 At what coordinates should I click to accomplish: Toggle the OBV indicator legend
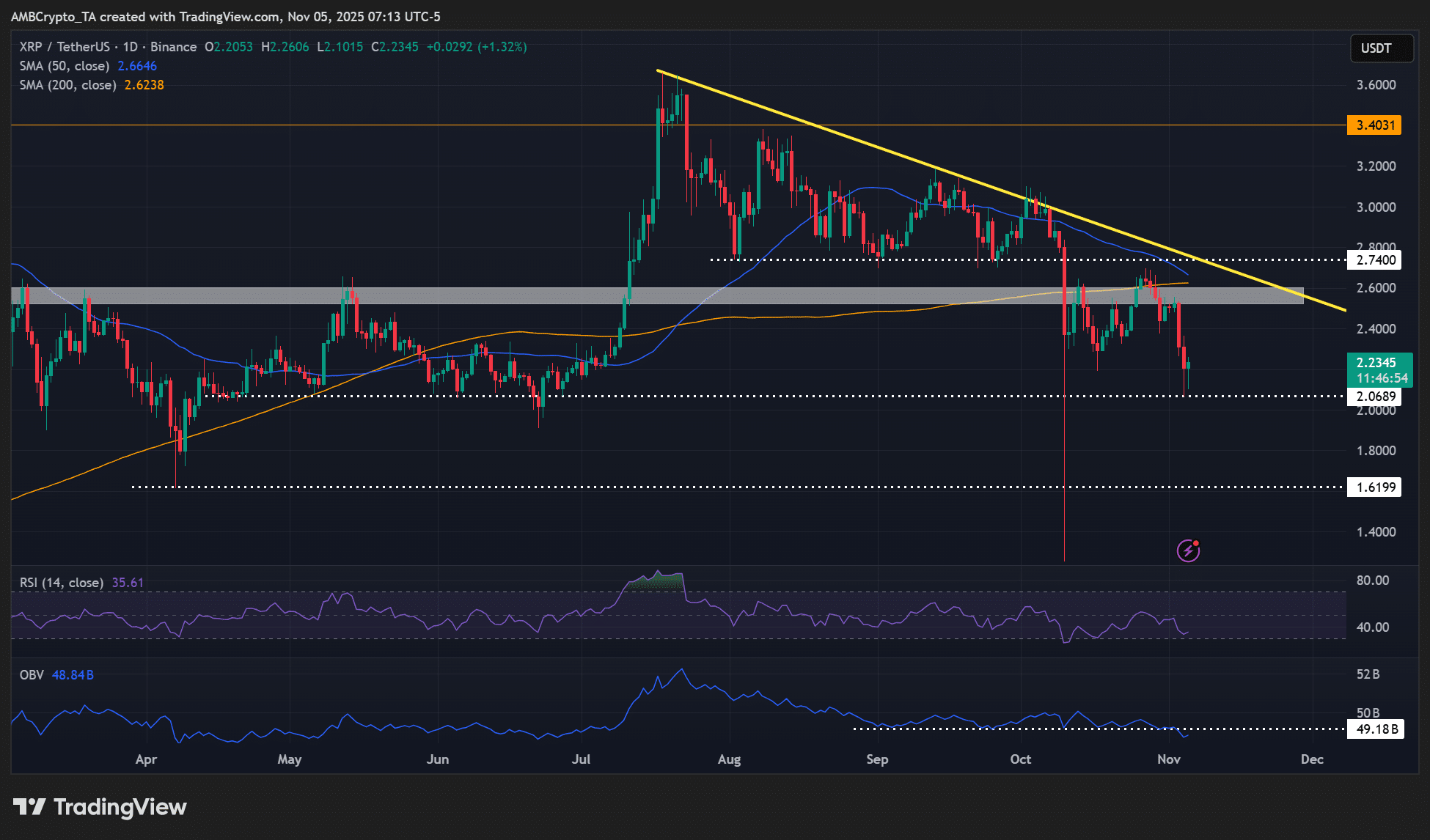pos(33,674)
